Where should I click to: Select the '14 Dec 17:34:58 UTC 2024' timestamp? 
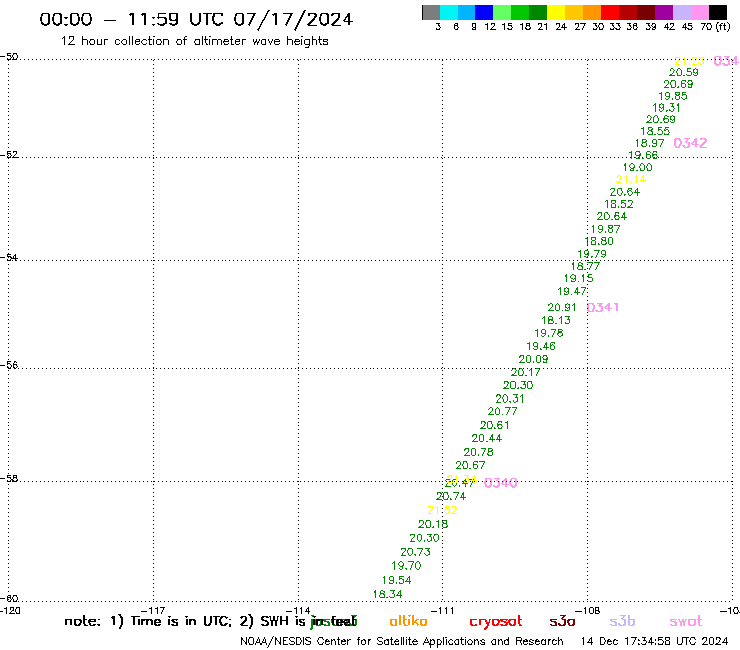coord(655,642)
